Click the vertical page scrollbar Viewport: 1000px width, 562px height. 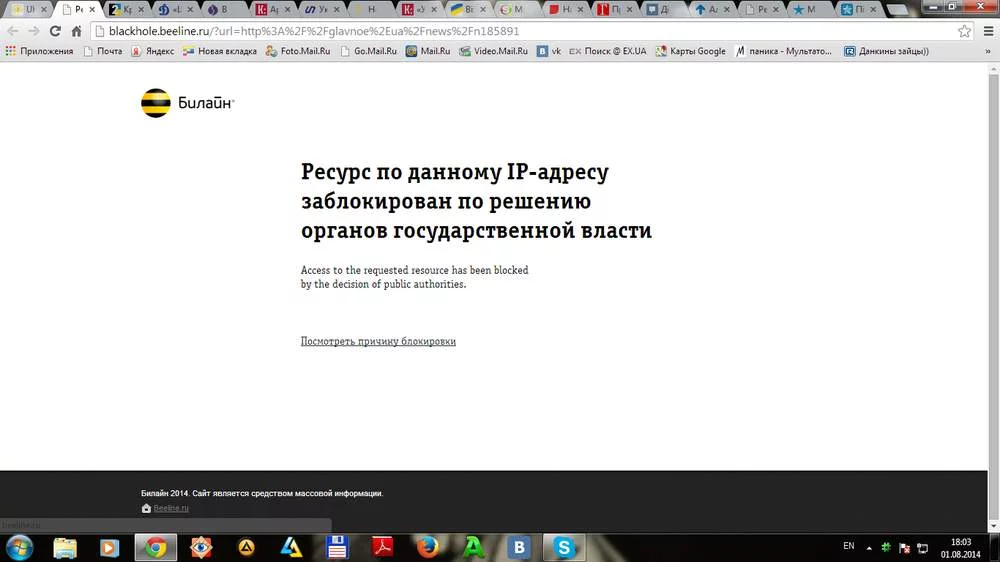click(993, 297)
